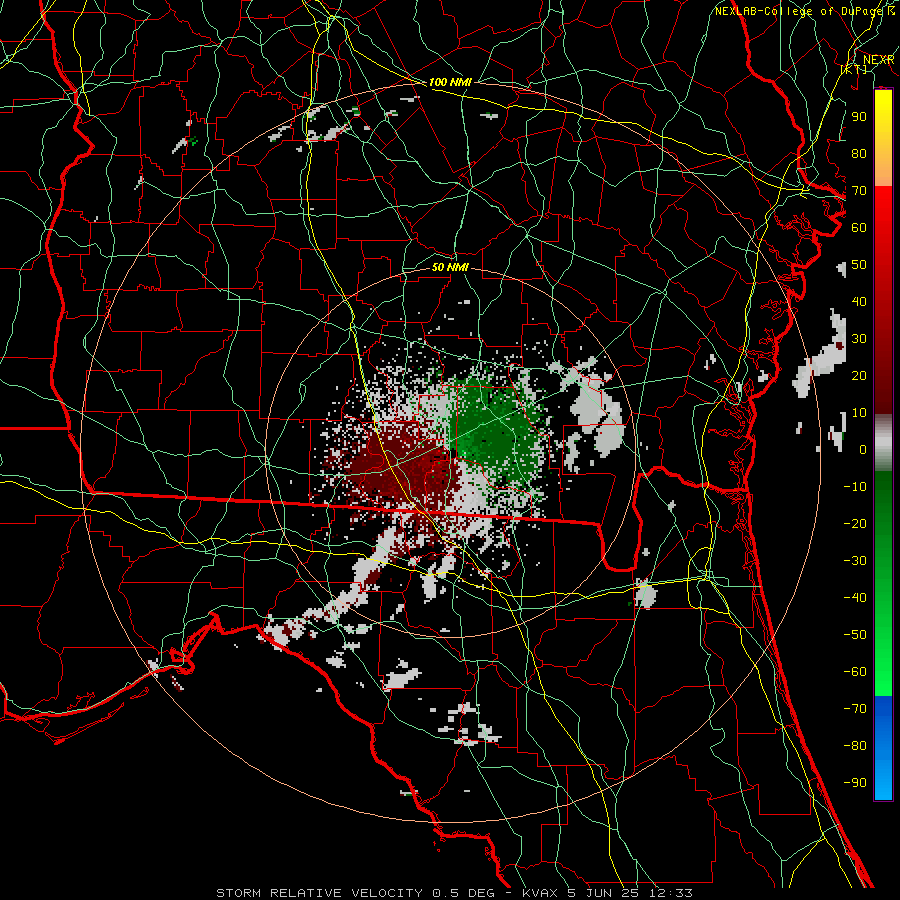Click the "60" value on the velocity scale
The image size is (900, 900).
pos(859,227)
